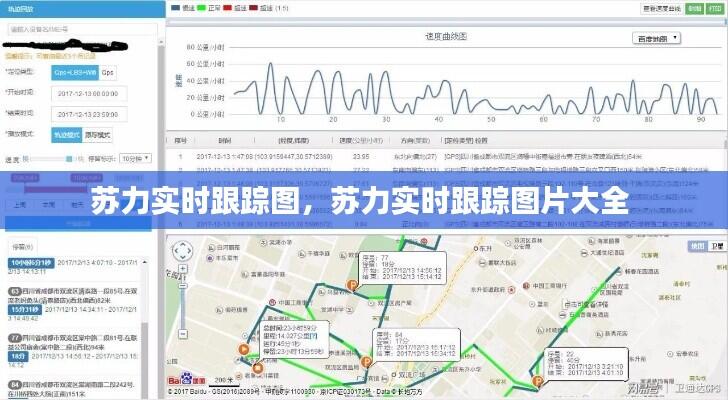Image resolution: width=728 pixels, height=400 pixels.
Task: Sort by the 序号 column header
Action: (181, 140)
